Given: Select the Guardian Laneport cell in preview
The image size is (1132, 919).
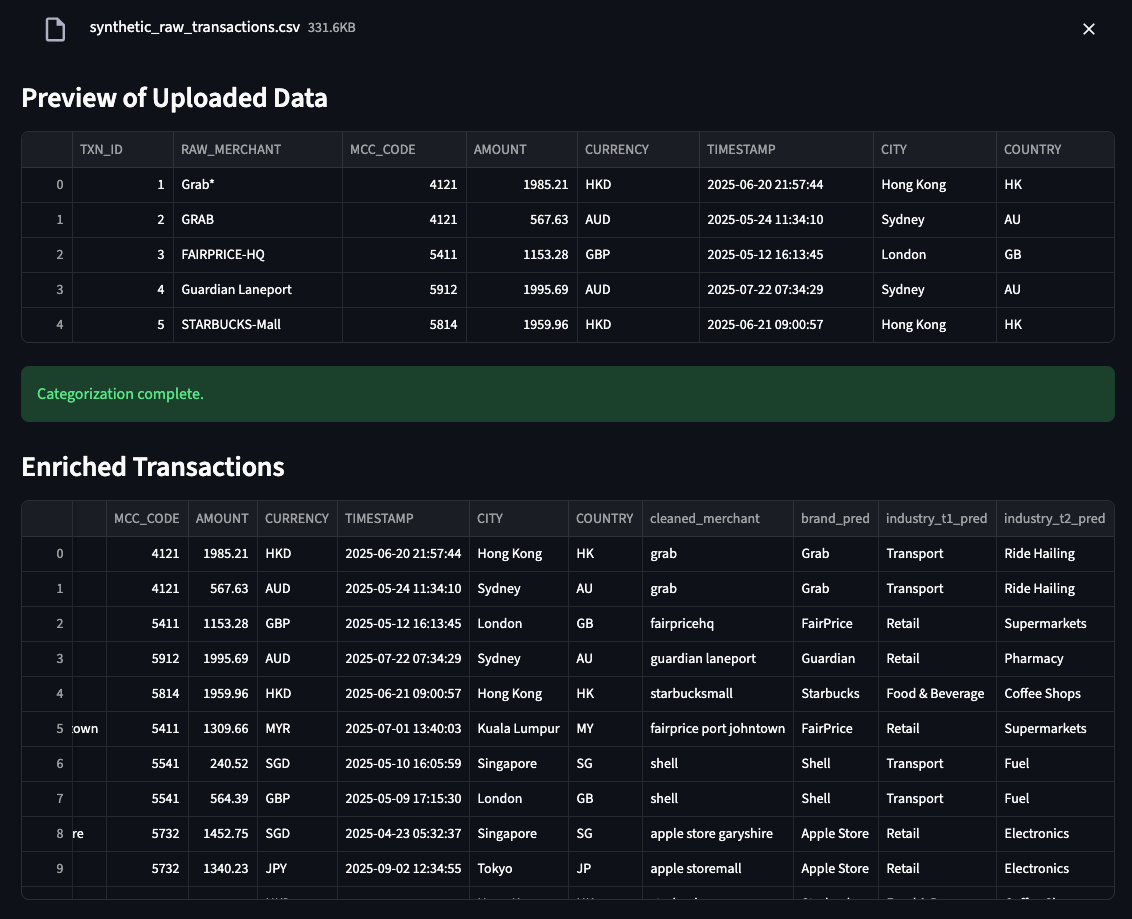Looking at the screenshot, I should coord(236,289).
